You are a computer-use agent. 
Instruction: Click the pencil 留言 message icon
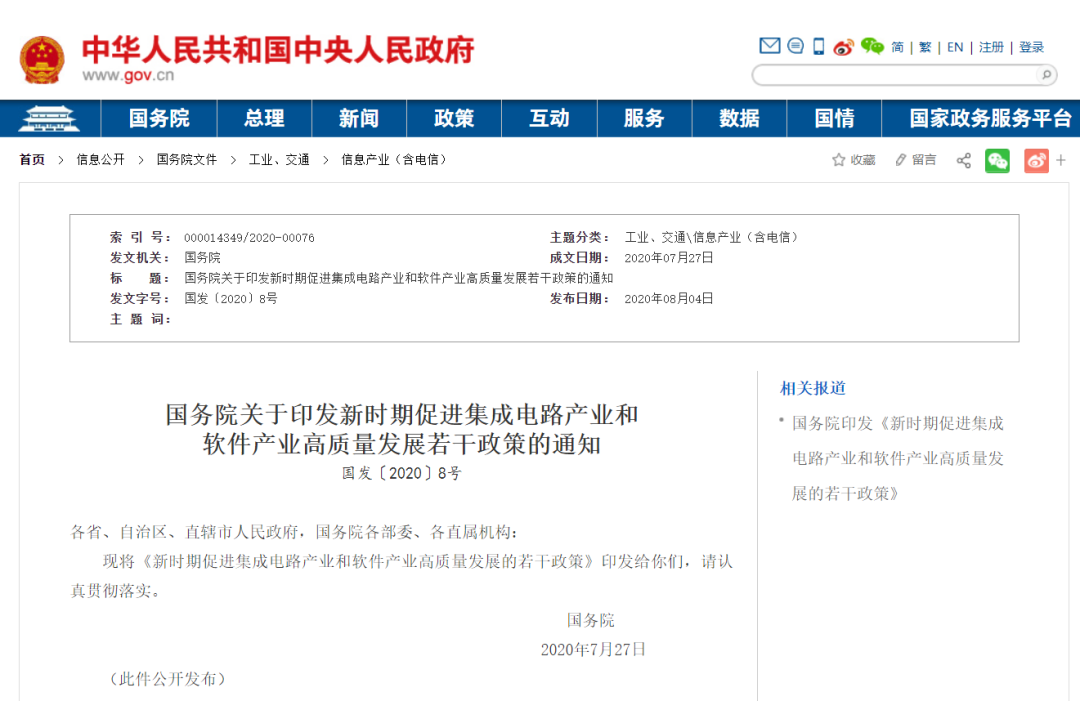(901, 160)
